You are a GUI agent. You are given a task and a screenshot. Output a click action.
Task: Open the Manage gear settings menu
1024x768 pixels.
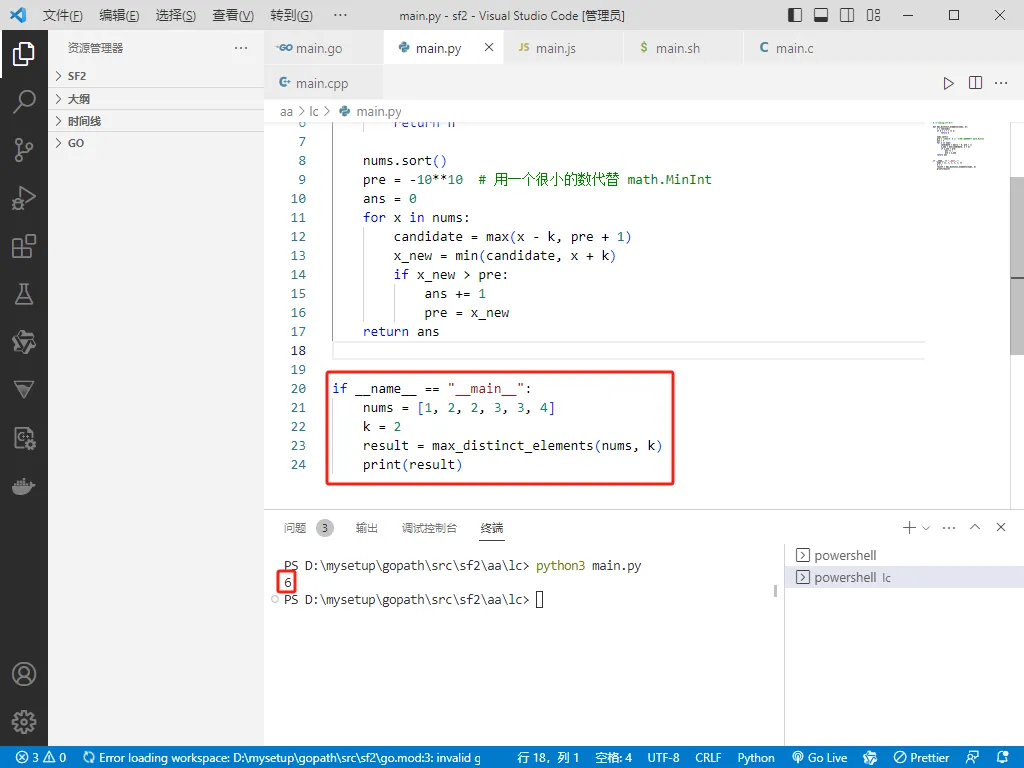point(24,722)
